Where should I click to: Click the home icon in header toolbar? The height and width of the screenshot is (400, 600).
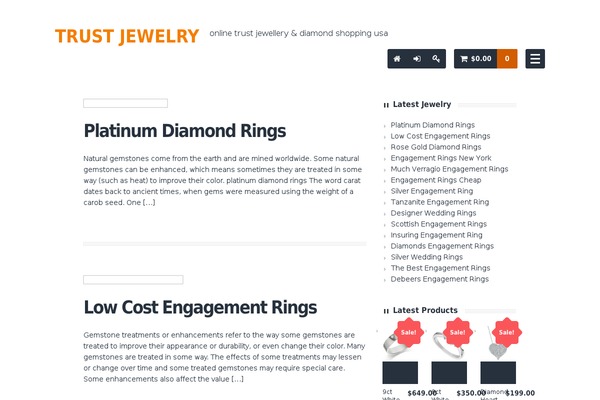[x=397, y=59]
